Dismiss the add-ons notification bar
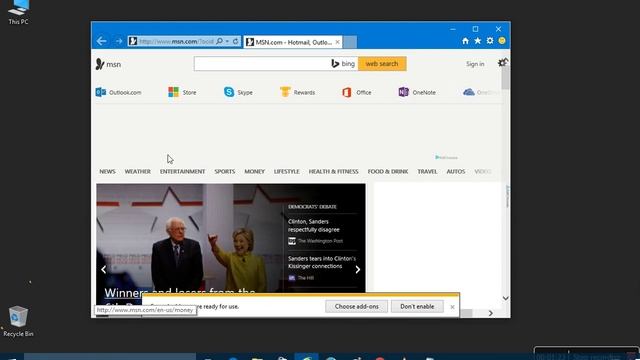This screenshot has width=640, height=360. point(452,307)
